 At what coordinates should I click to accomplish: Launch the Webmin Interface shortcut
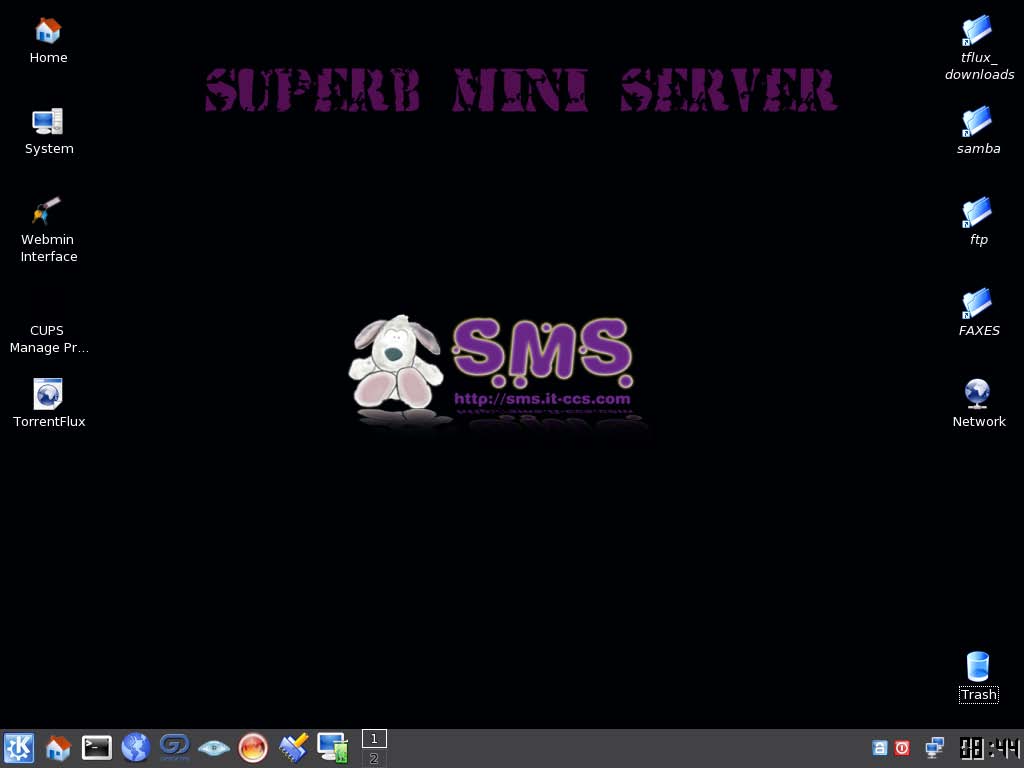click(x=47, y=212)
